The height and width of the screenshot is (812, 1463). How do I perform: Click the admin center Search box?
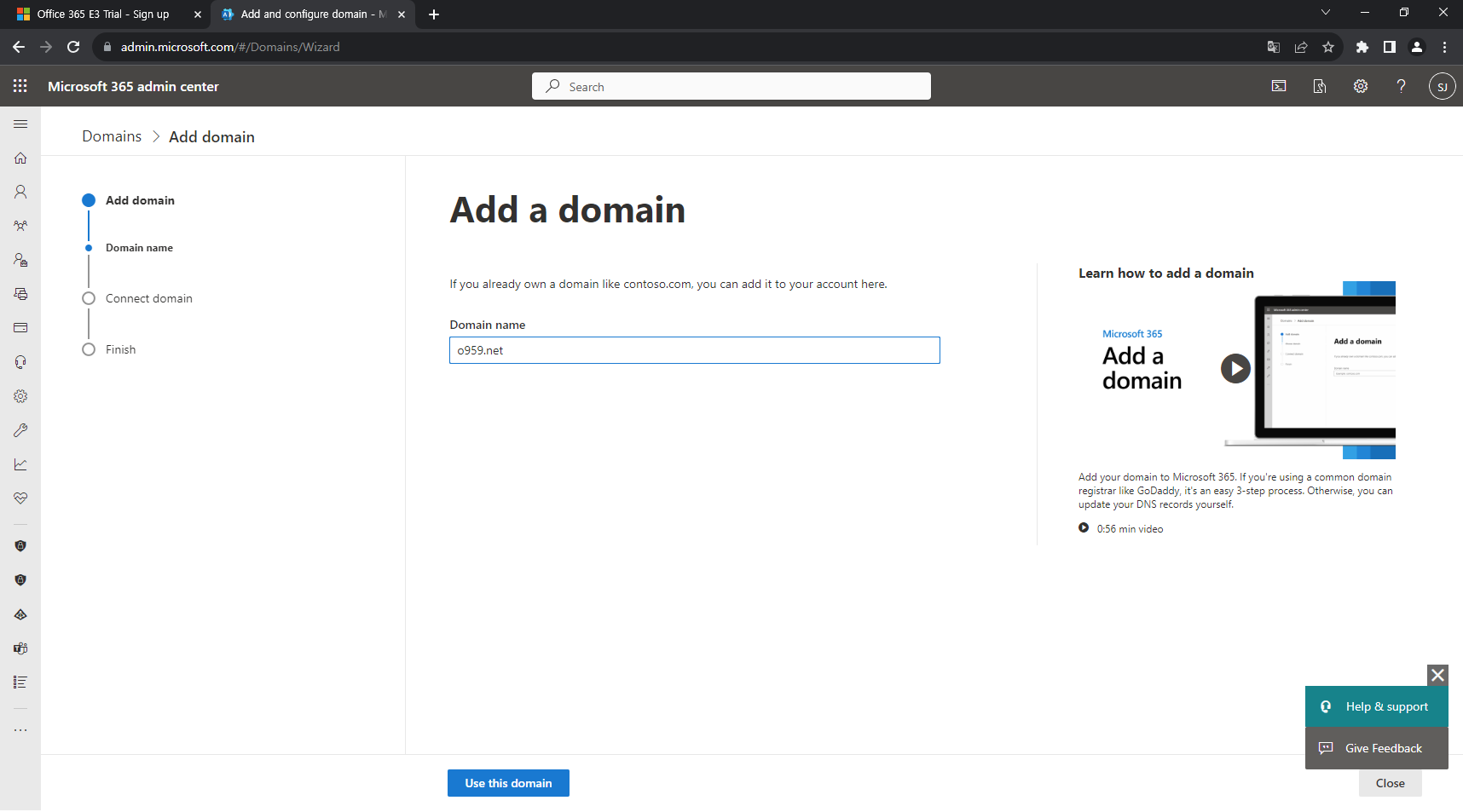(x=731, y=86)
